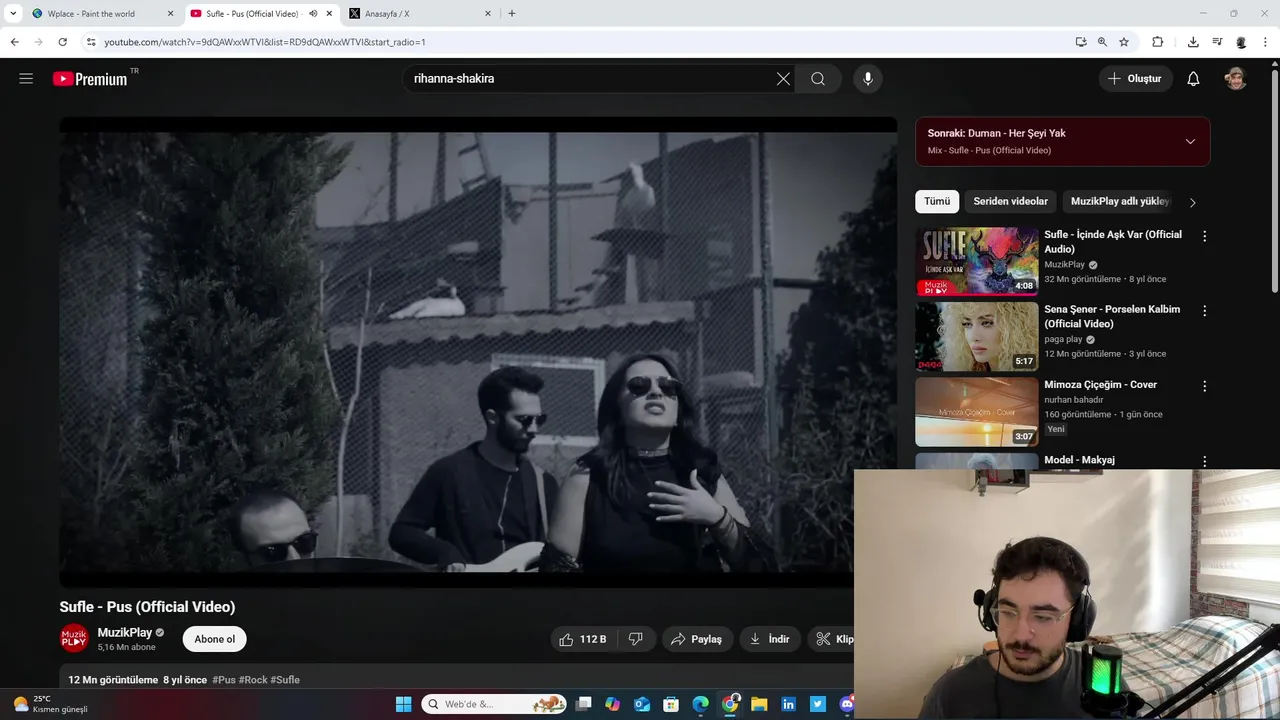1280x720 pixels.
Task: Close the Anasayfa / X tab
Action: pyautogui.click(x=488, y=14)
